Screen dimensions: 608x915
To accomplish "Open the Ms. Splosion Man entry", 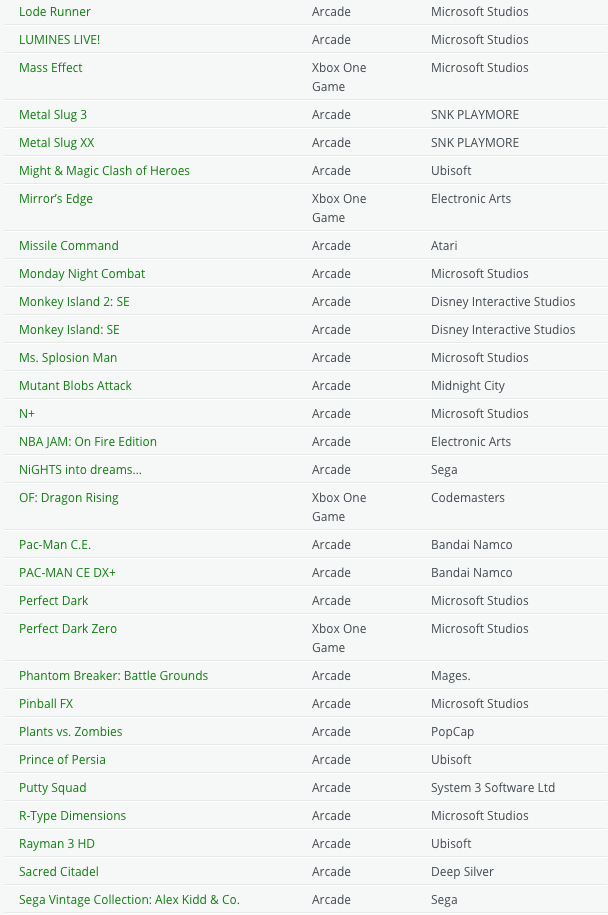I will (x=68, y=357).
